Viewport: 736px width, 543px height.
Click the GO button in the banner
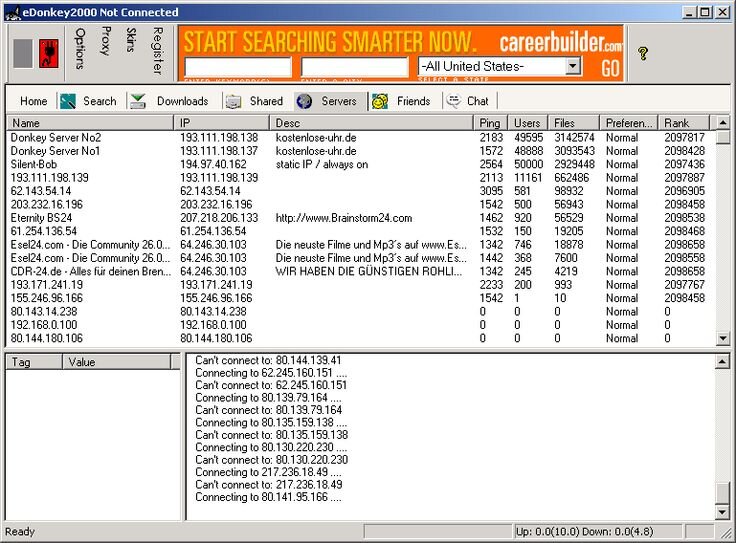click(x=610, y=69)
